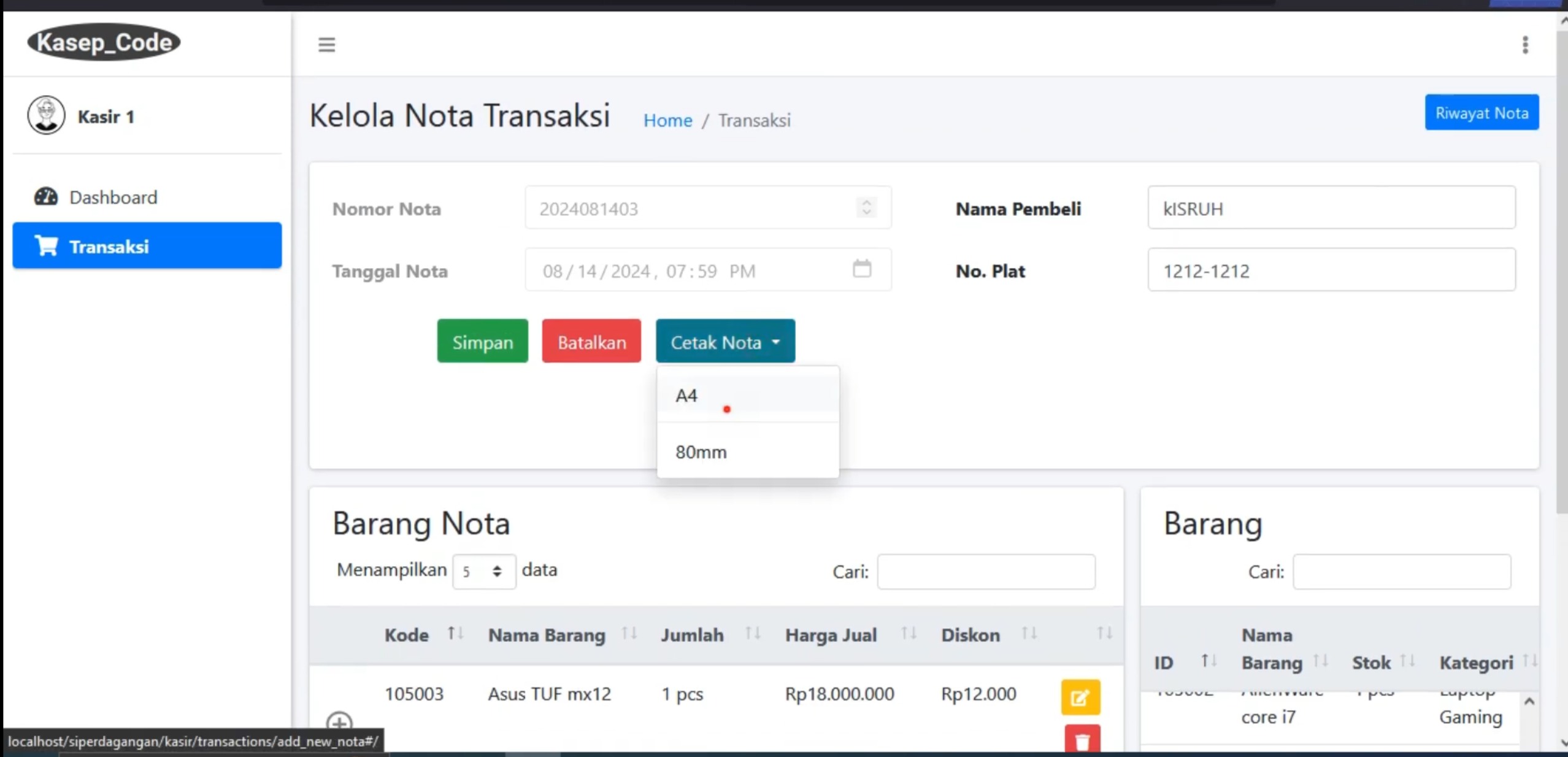Open Transaksi from the sidebar
Image resolution: width=1568 pixels, height=757 pixels.
pyautogui.click(x=147, y=245)
